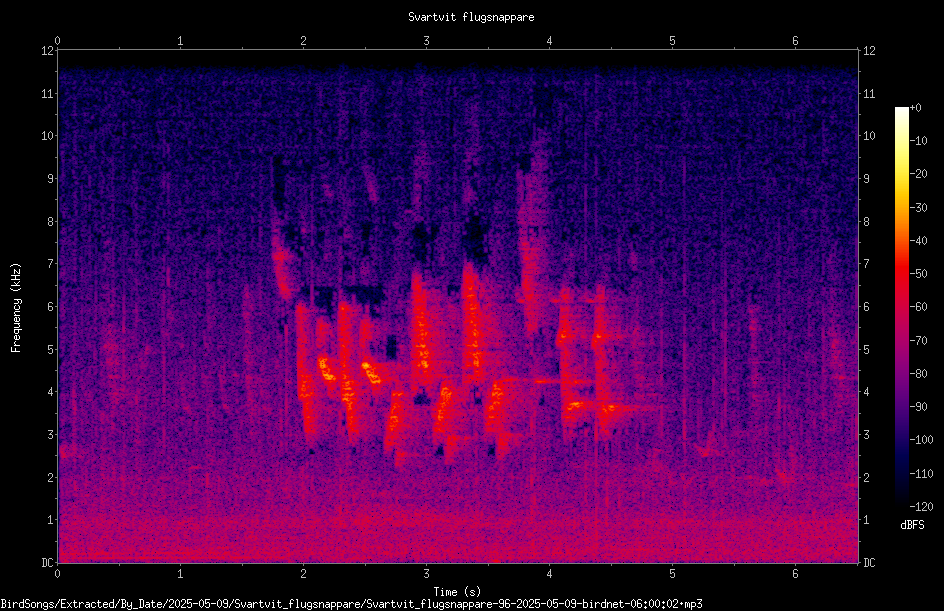Click the 3-second tick on the bottom time axis

point(426,574)
